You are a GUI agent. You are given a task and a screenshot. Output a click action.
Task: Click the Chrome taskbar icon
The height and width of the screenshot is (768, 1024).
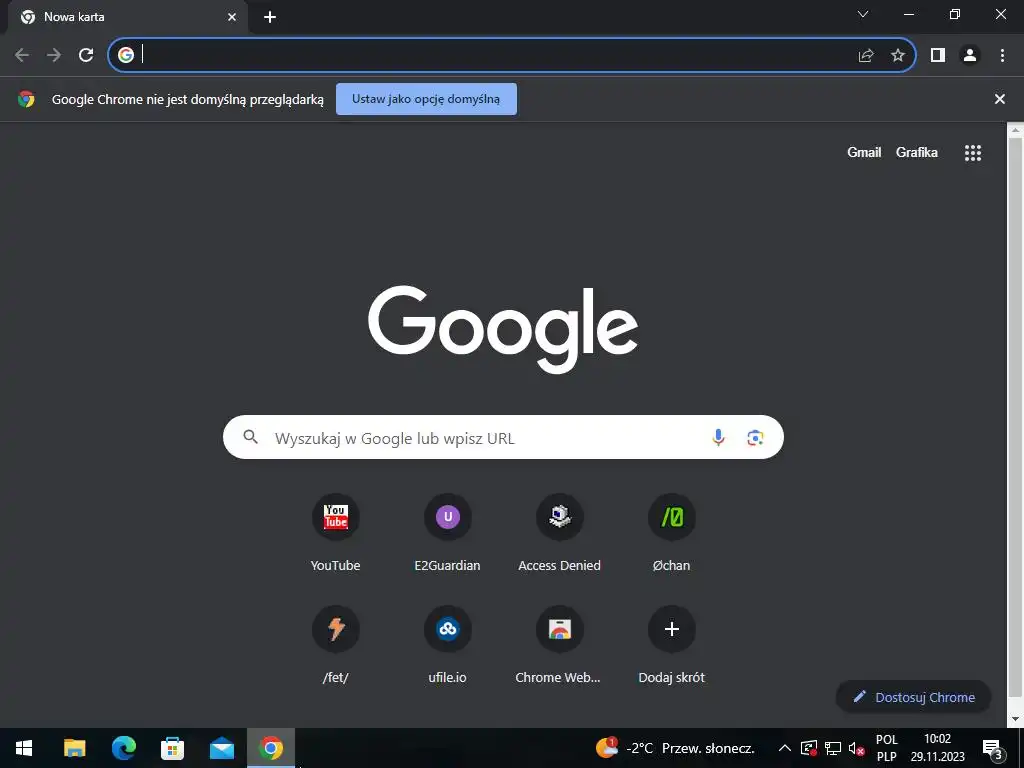click(x=271, y=748)
